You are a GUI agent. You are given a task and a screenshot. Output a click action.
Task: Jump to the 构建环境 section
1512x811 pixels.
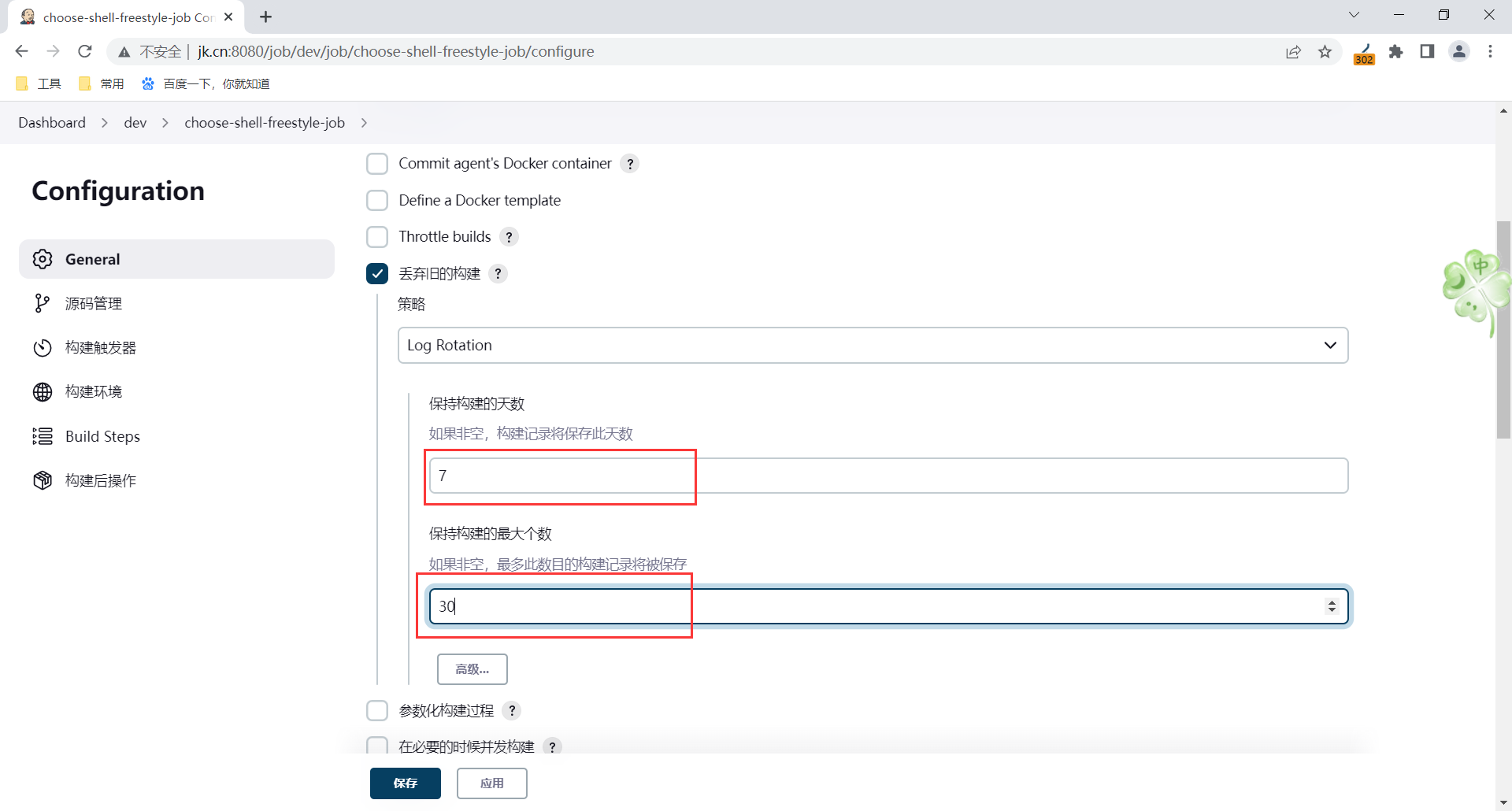[176, 391]
